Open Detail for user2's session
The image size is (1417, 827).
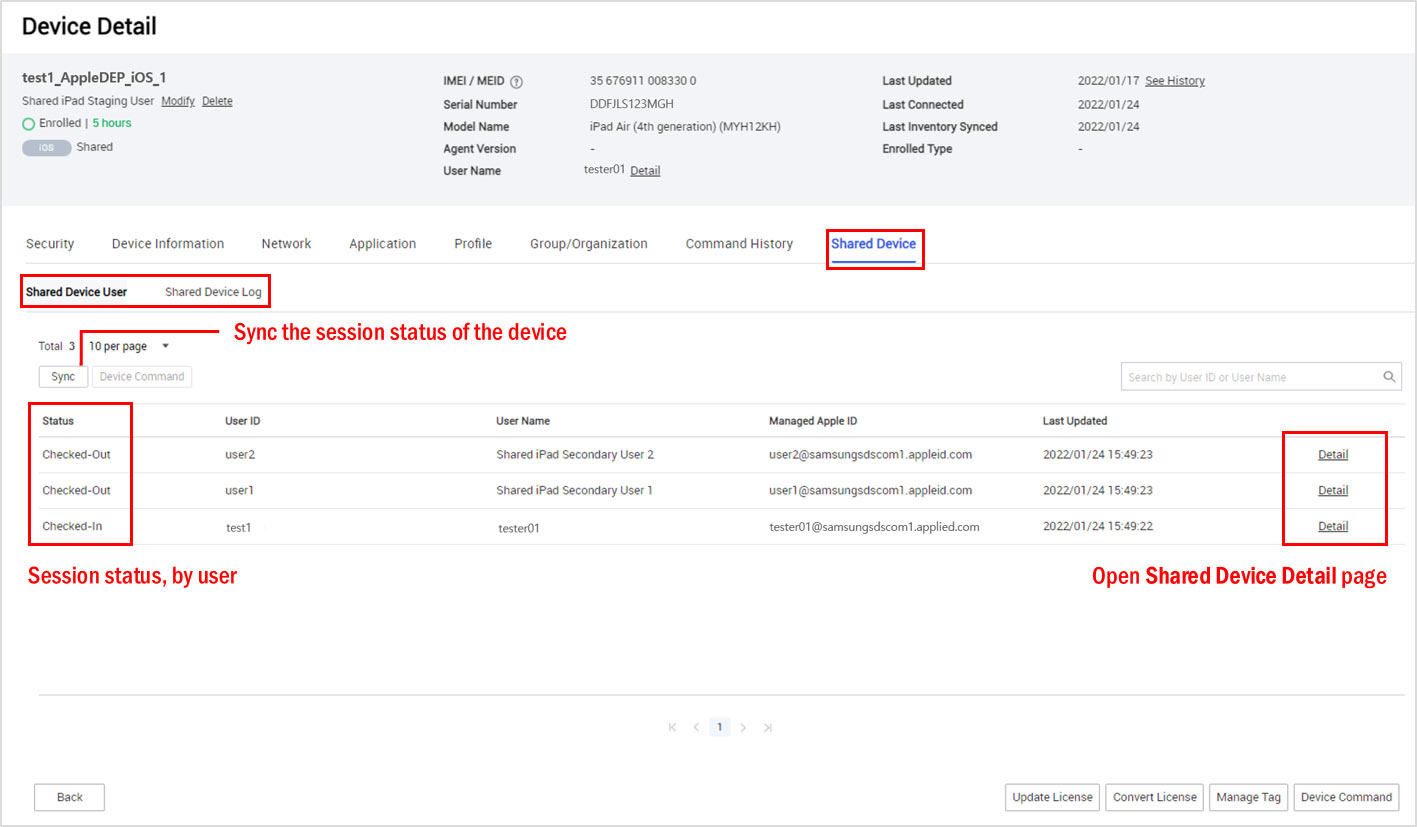1333,454
